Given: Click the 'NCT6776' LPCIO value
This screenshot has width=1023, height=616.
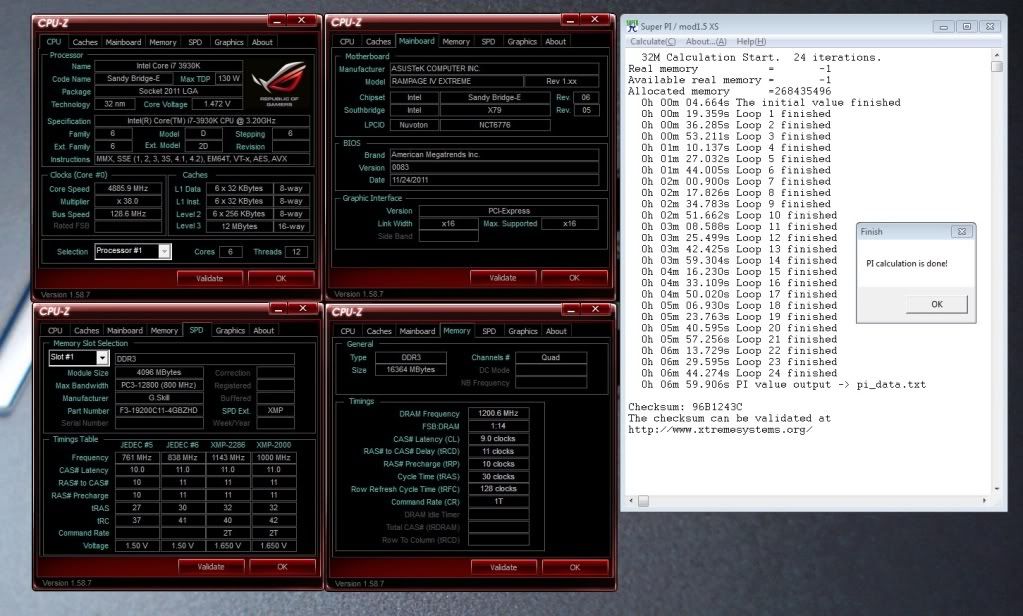Looking at the screenshot, I should click(x=495, y=125).
